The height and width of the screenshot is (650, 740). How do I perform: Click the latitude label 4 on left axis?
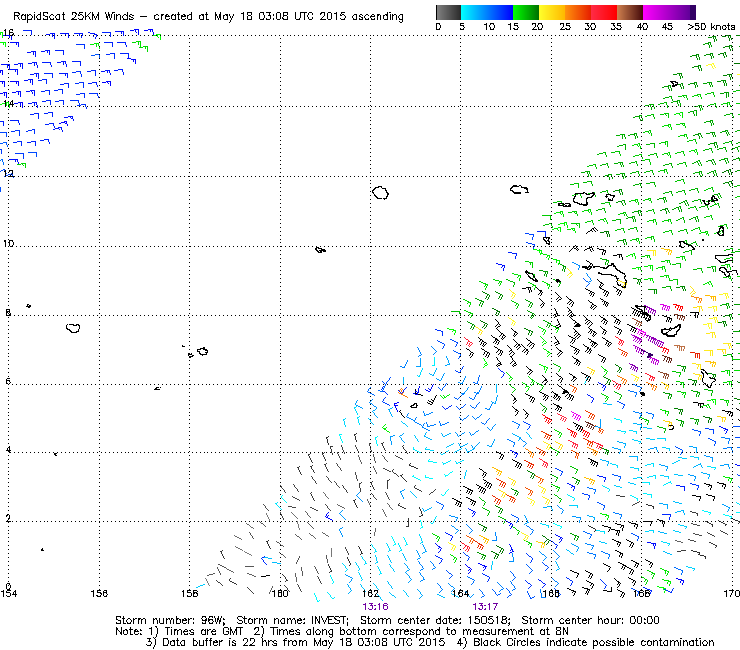(x=8, y=449)
